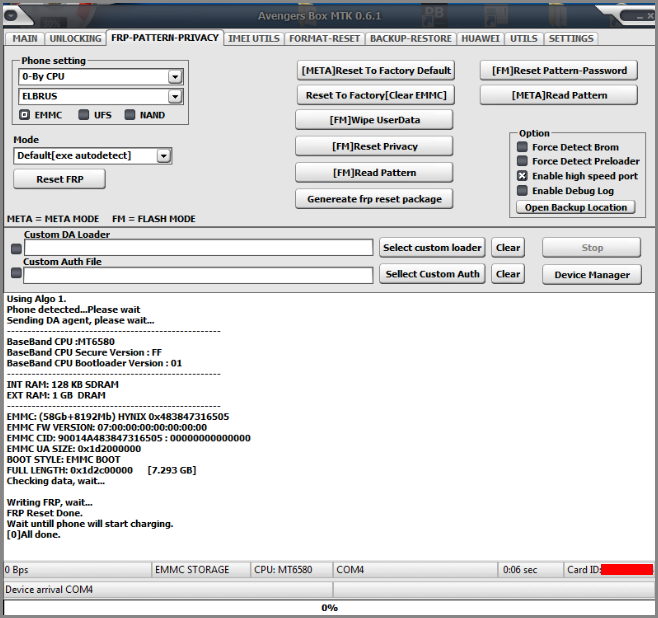Select the UTILS tab
658x618 pixels.
point(524,39)
